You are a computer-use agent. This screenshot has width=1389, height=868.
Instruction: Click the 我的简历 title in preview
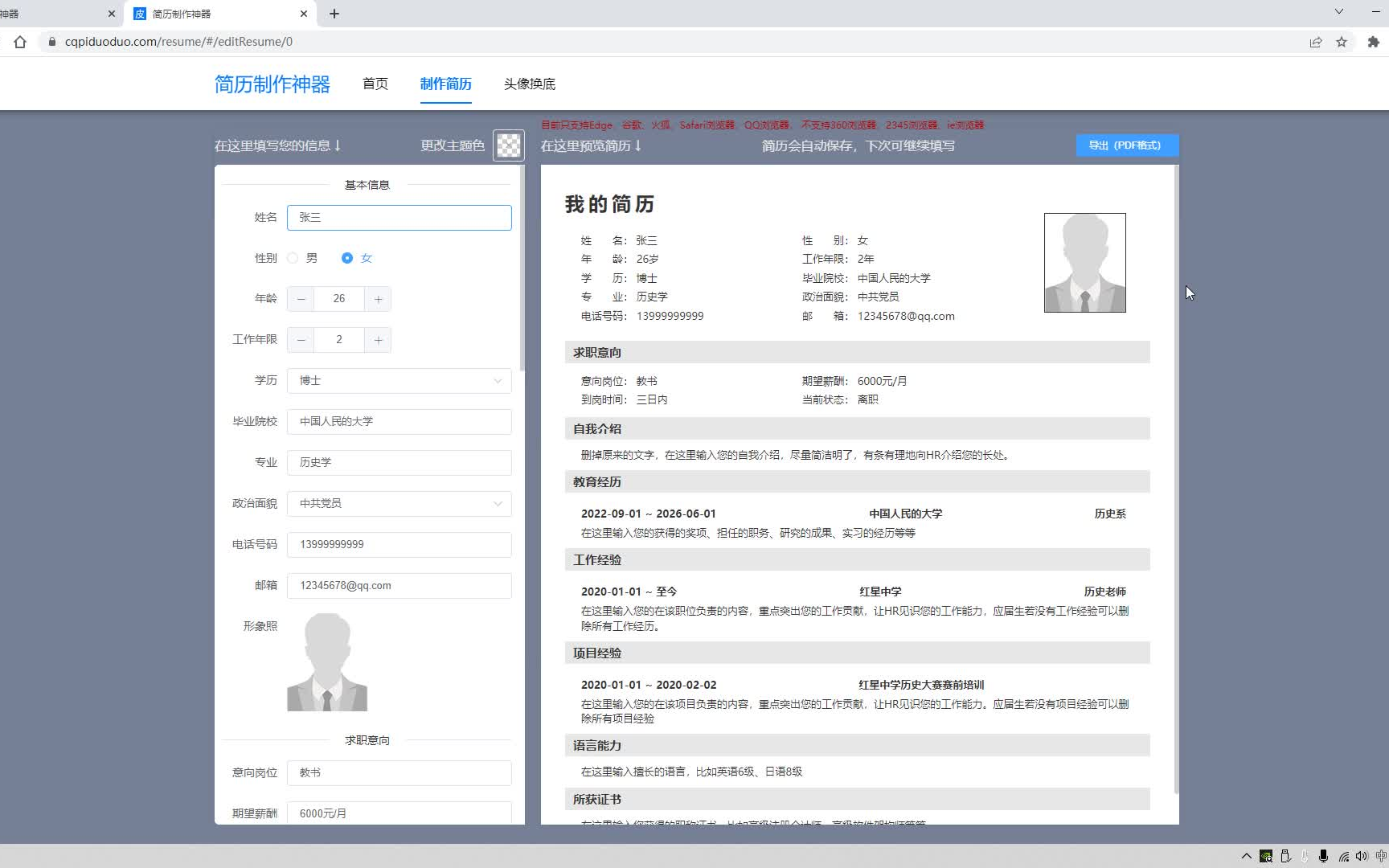click(x=610, y=204)
